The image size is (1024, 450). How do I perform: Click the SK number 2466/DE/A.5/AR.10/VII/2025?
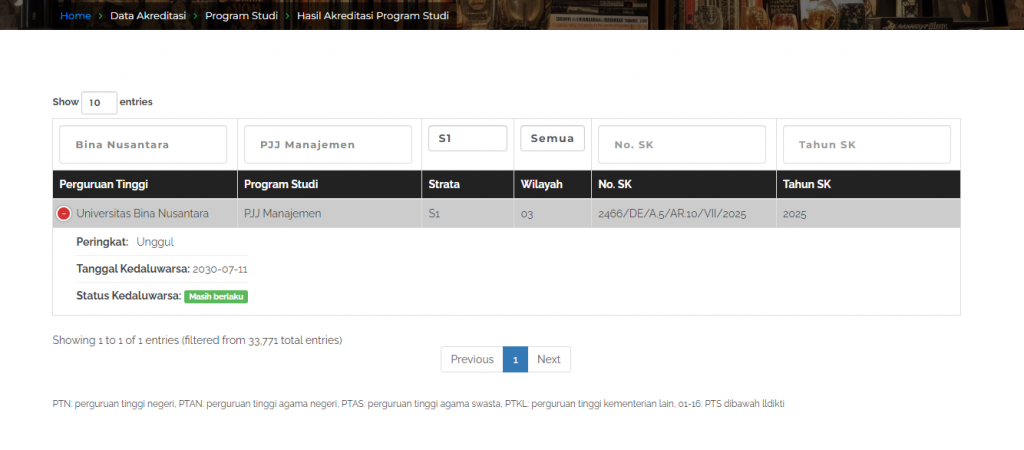click(x=672, y=214)
